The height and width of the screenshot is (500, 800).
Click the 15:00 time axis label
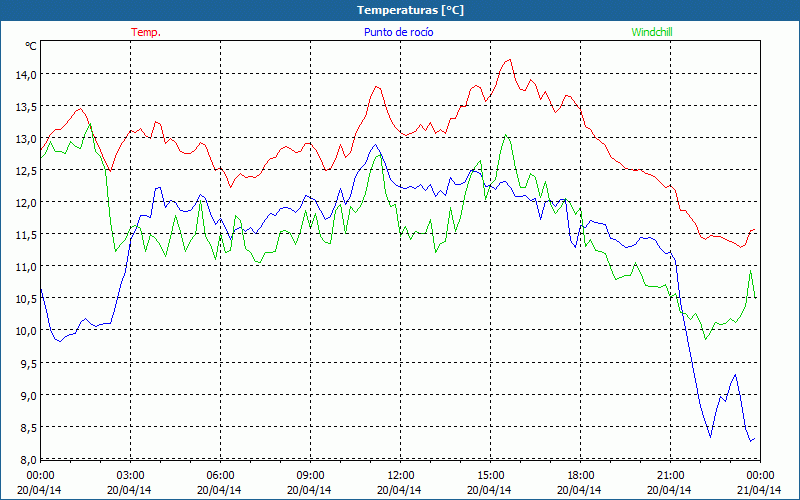[x=490, y=476]
